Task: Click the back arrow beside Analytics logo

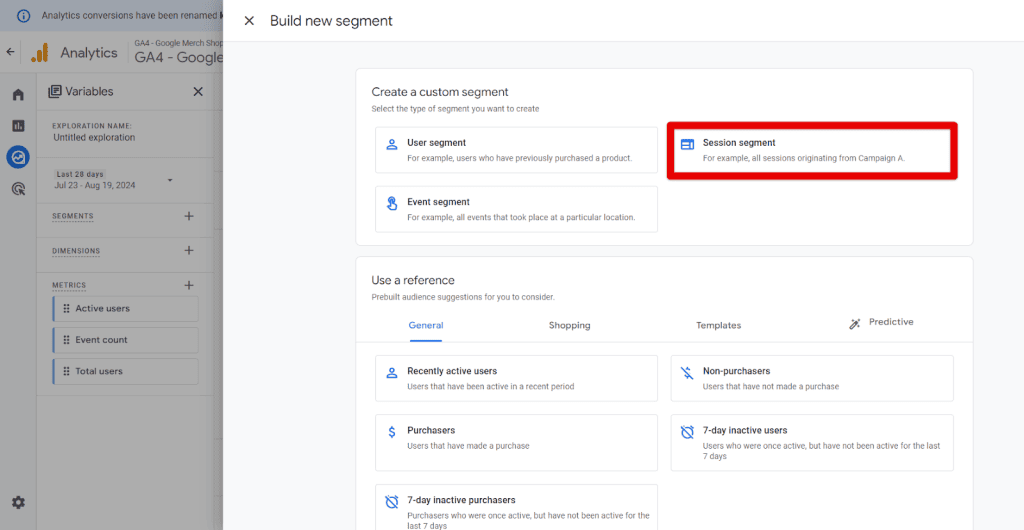Action: (x=11, y=52)
